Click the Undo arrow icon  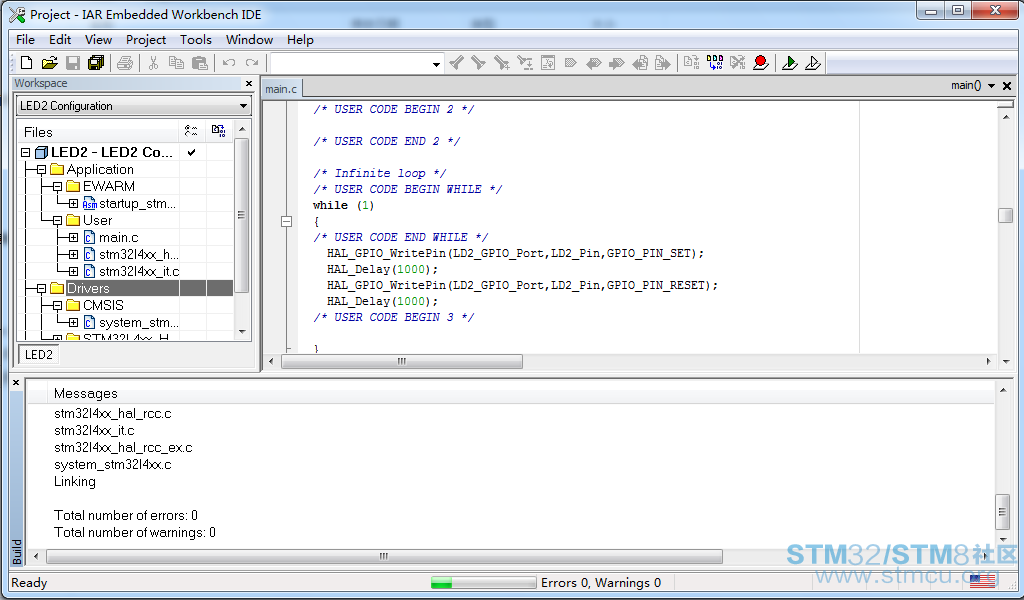(229, 63)
